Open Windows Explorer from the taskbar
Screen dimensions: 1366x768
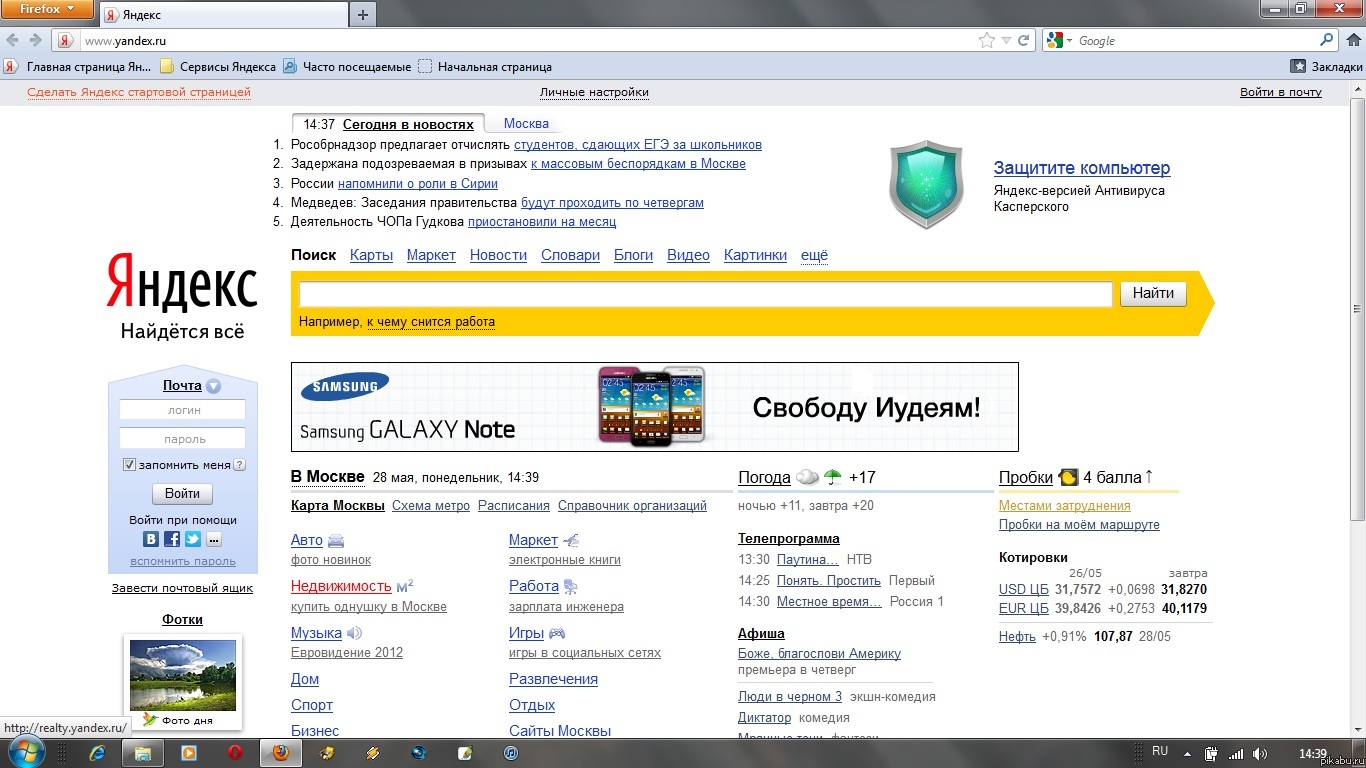(x=143, y=753)
